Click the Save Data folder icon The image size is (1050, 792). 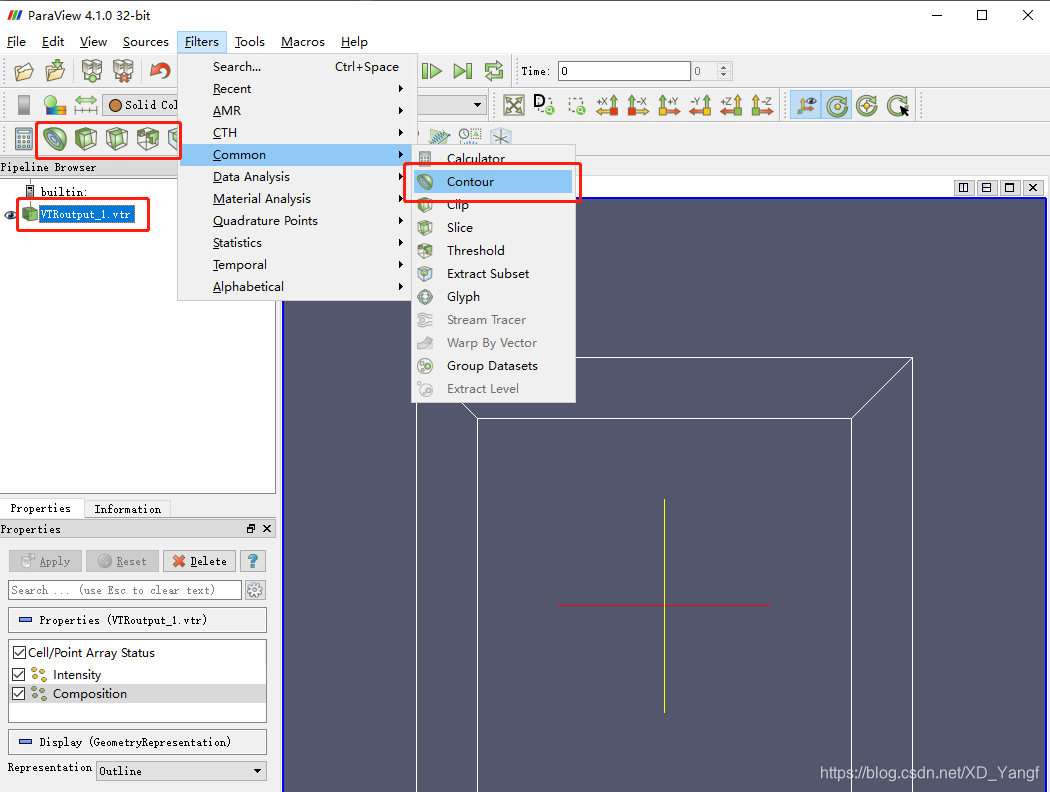pyautogui.click(x=55, y=70)
